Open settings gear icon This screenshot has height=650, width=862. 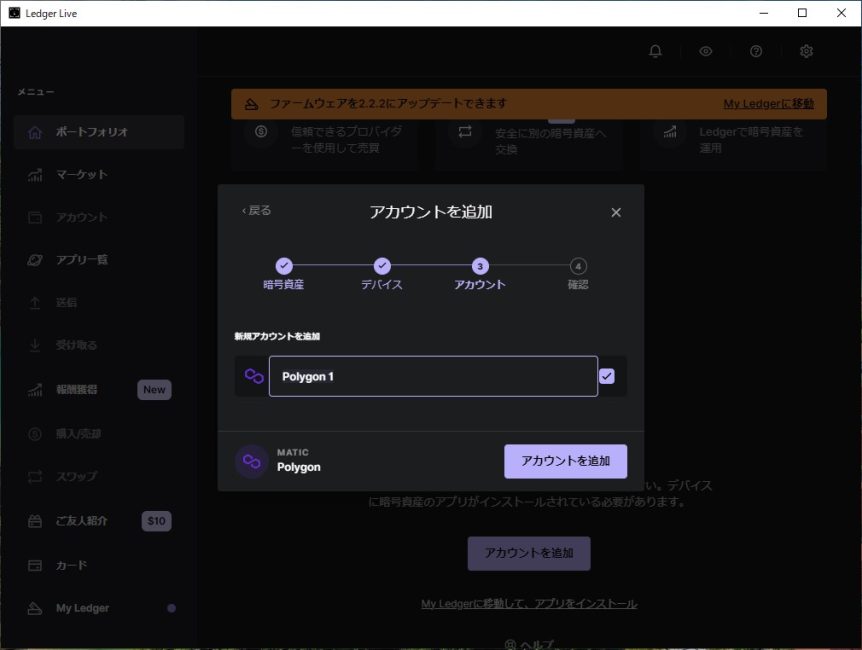coord(806,51)
